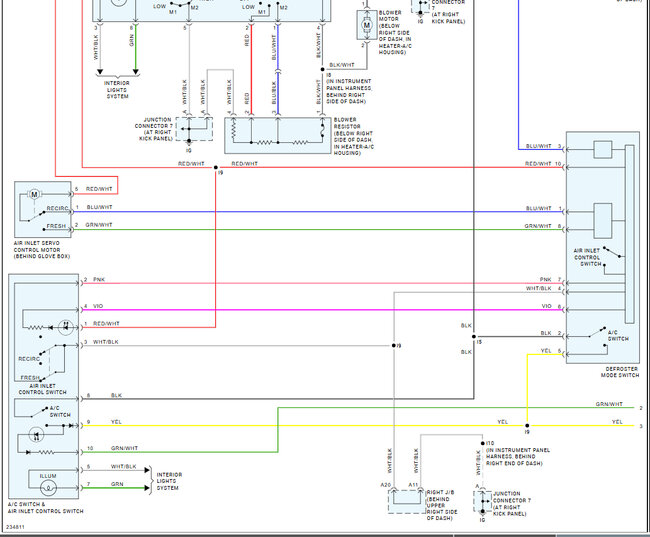Select the I8 instrument panel harness note
Image resolution: width=650 pixels, height=537 pixels.
click(349, 88)
